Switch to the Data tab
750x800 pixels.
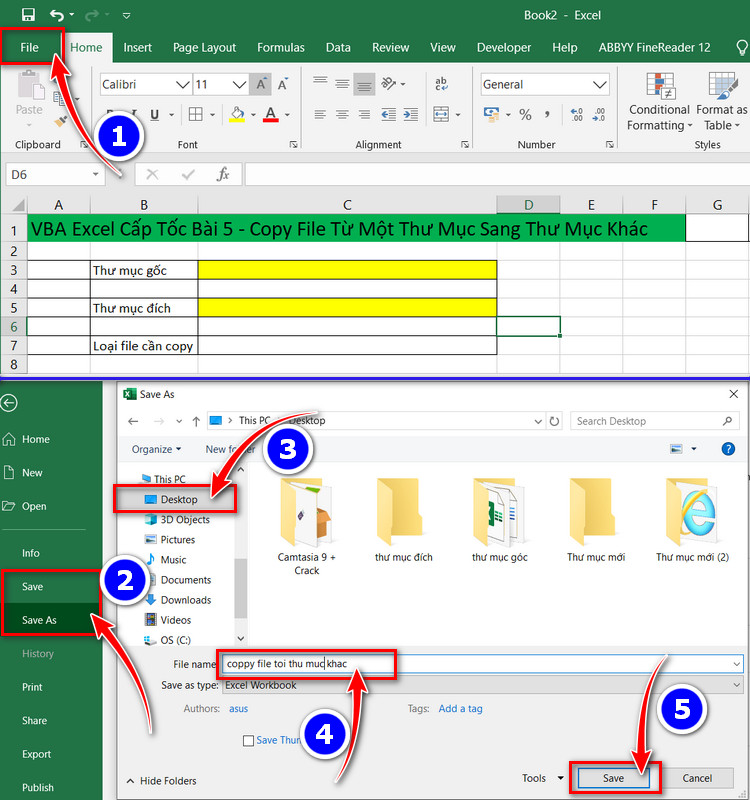338,47
